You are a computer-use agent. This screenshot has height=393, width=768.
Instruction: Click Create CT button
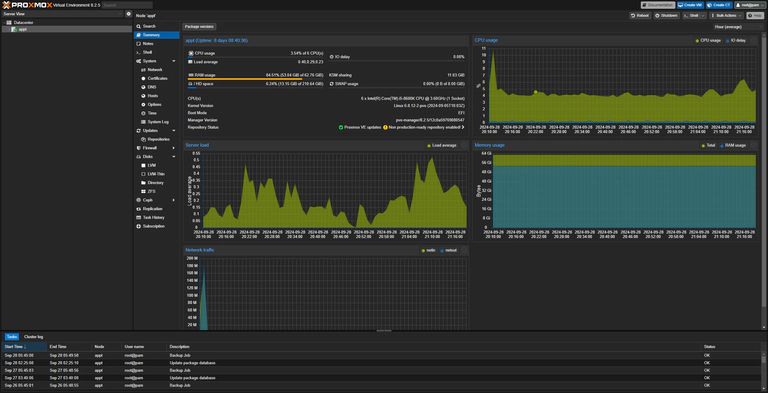click(719, 5)
